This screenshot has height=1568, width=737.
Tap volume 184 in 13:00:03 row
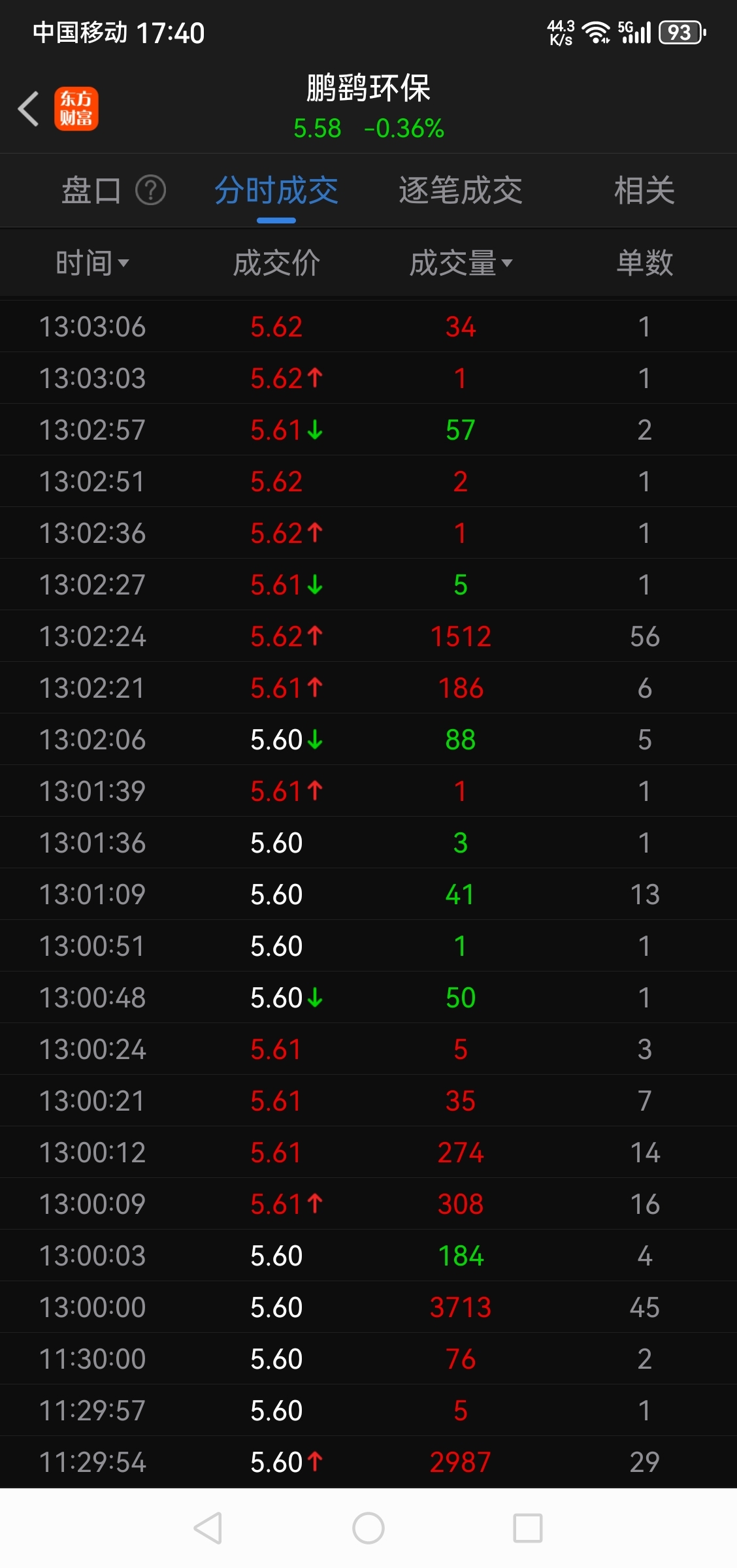coord(461,1256)
